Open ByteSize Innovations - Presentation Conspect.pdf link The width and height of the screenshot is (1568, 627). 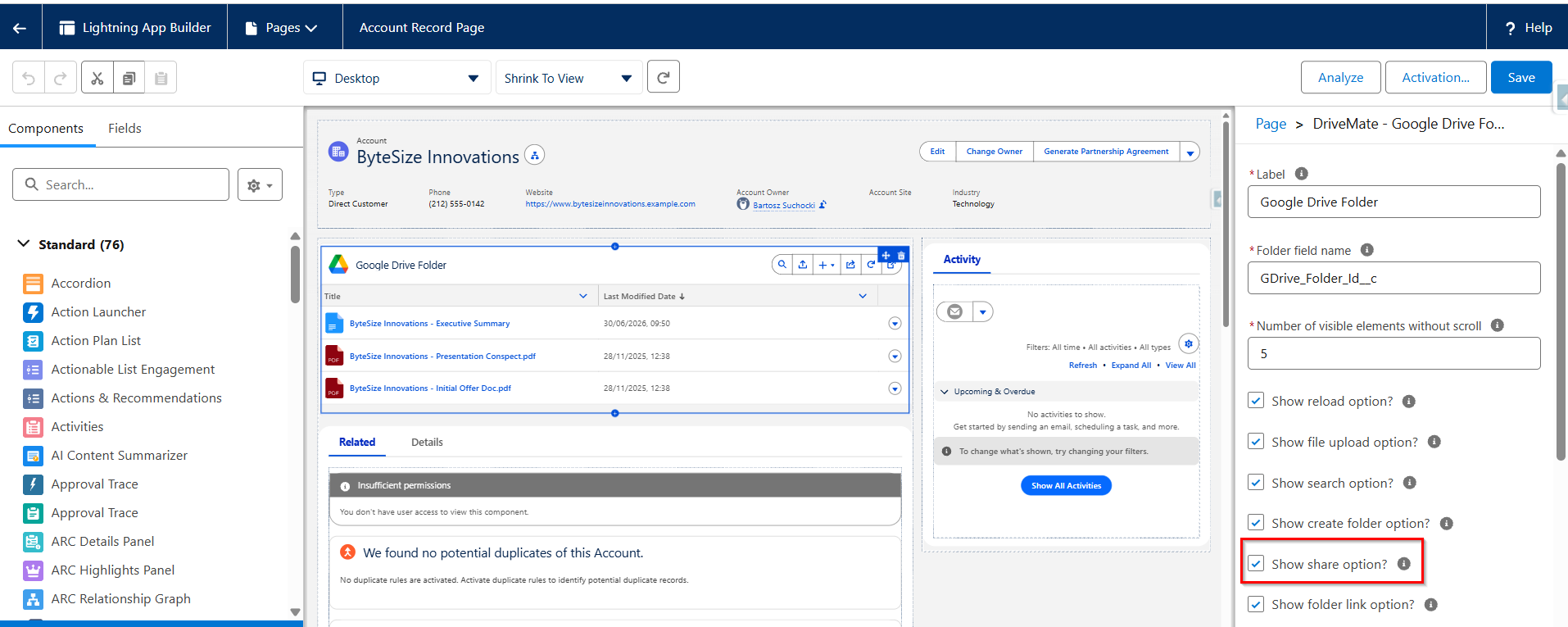tap(442, 357)
